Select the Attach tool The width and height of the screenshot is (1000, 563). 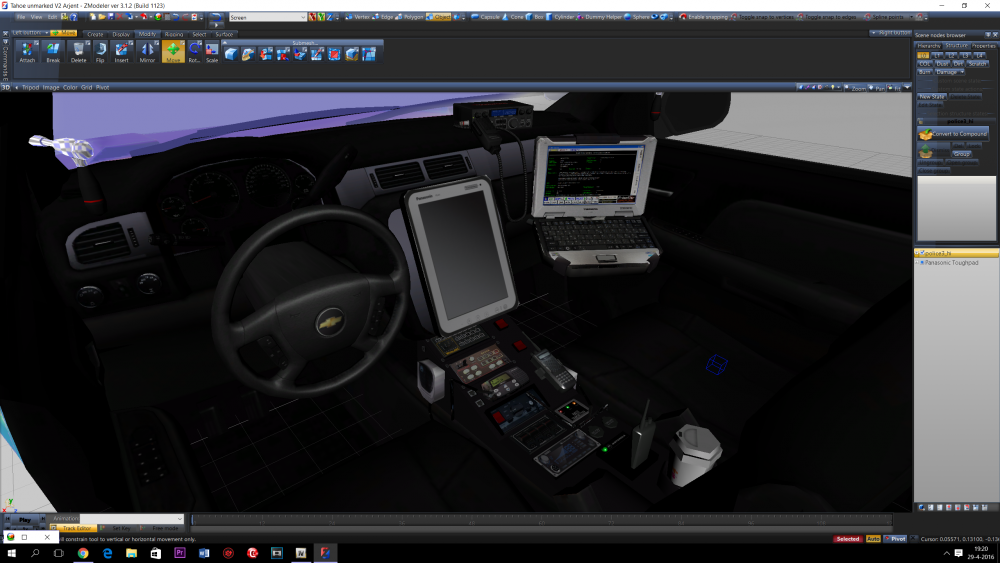coord(27,52)
